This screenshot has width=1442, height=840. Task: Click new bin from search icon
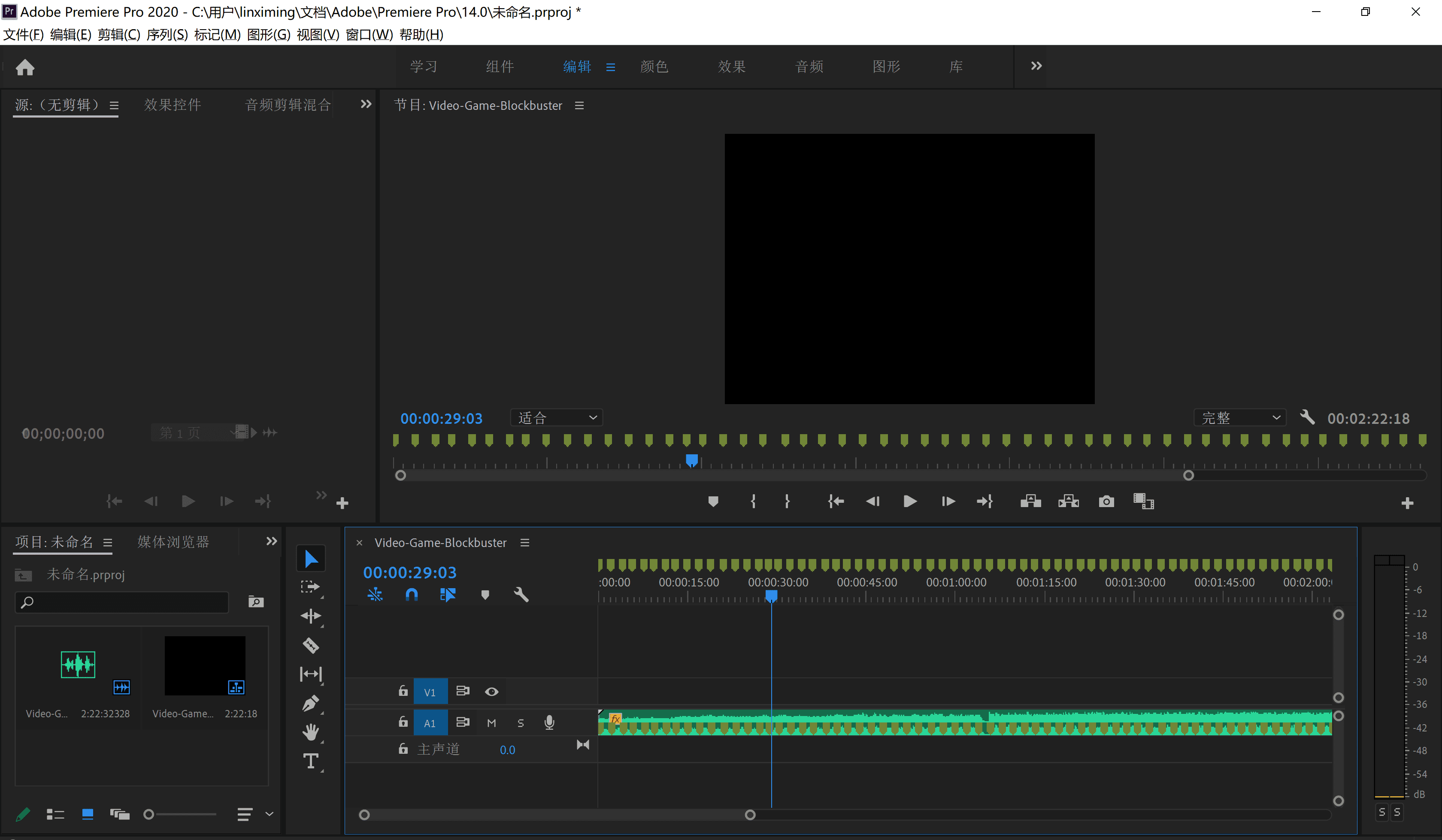256,601
